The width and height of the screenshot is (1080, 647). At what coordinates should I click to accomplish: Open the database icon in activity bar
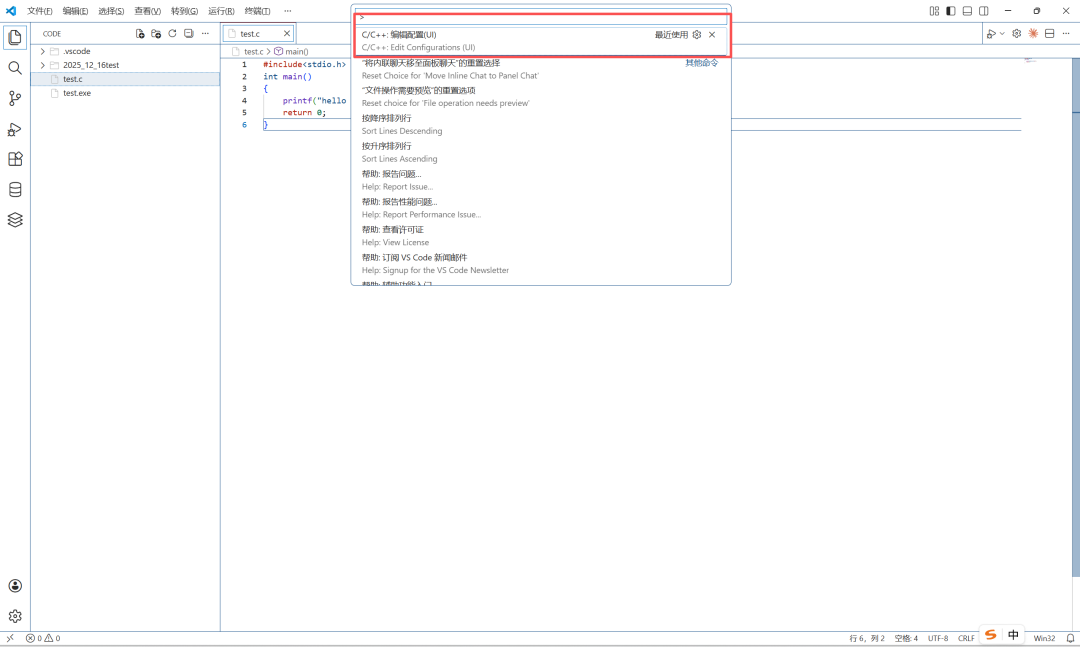point(14,189)
